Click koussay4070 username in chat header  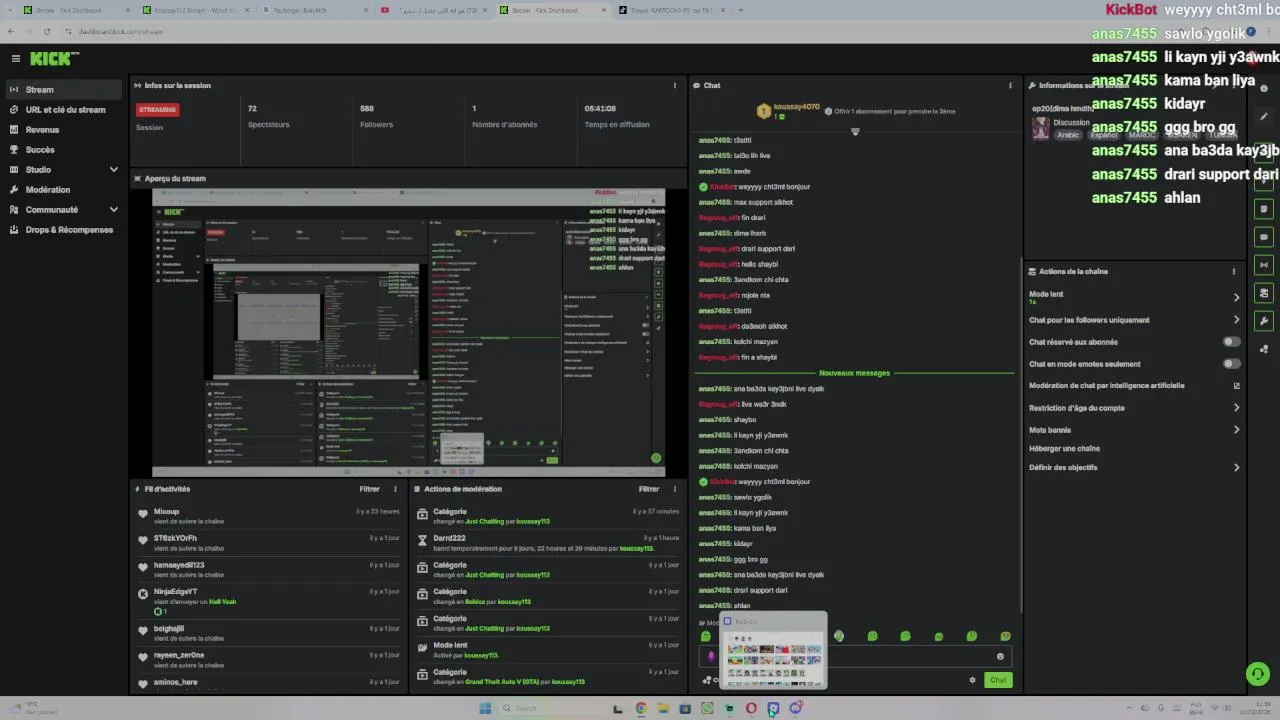coord(796,107)
